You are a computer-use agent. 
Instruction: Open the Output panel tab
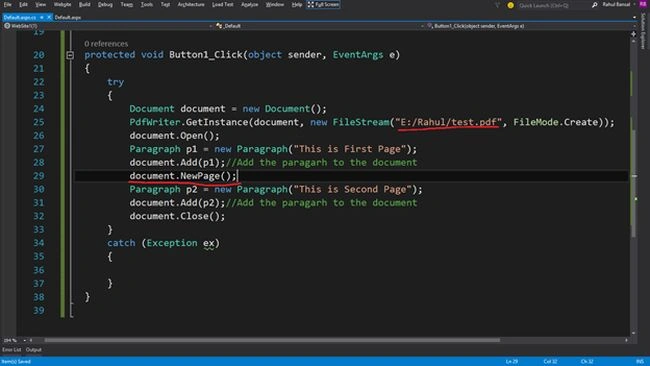click(x=34, y=350)
